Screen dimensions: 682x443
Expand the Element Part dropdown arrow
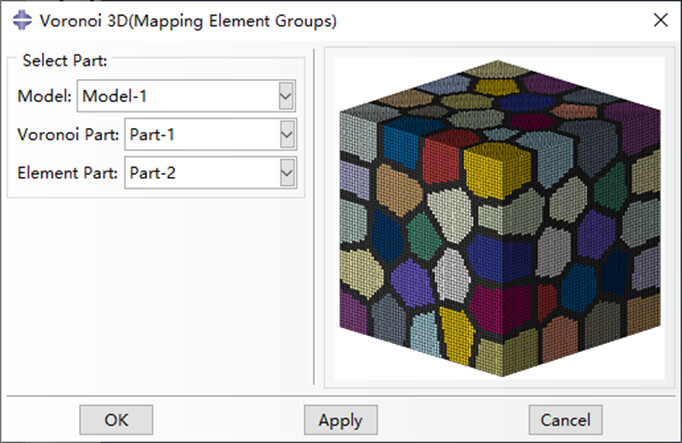287,173
